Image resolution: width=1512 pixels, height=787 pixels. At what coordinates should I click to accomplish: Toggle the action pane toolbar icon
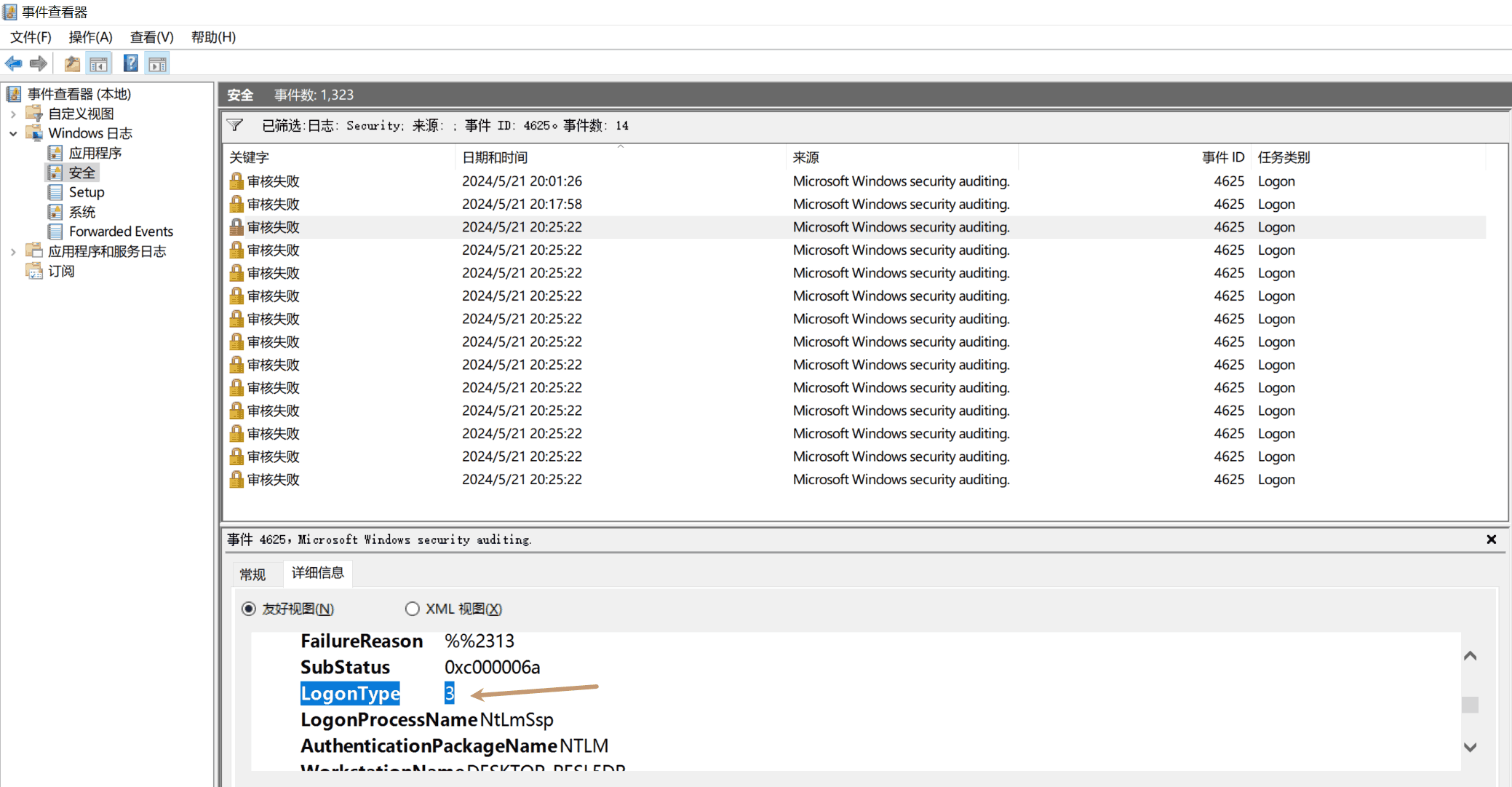pyautogui.click(x=157, y=64)
